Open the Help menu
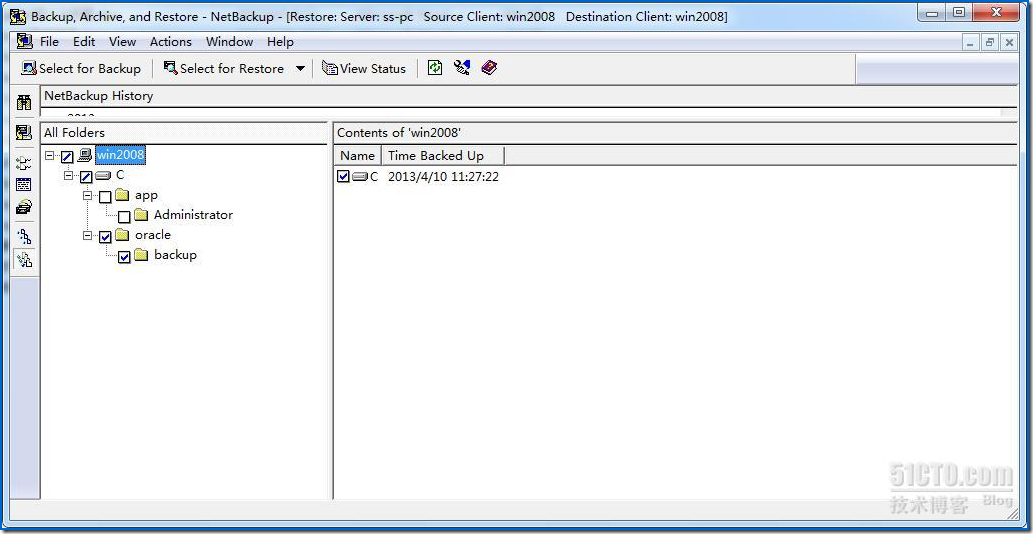 coord(280,41)
